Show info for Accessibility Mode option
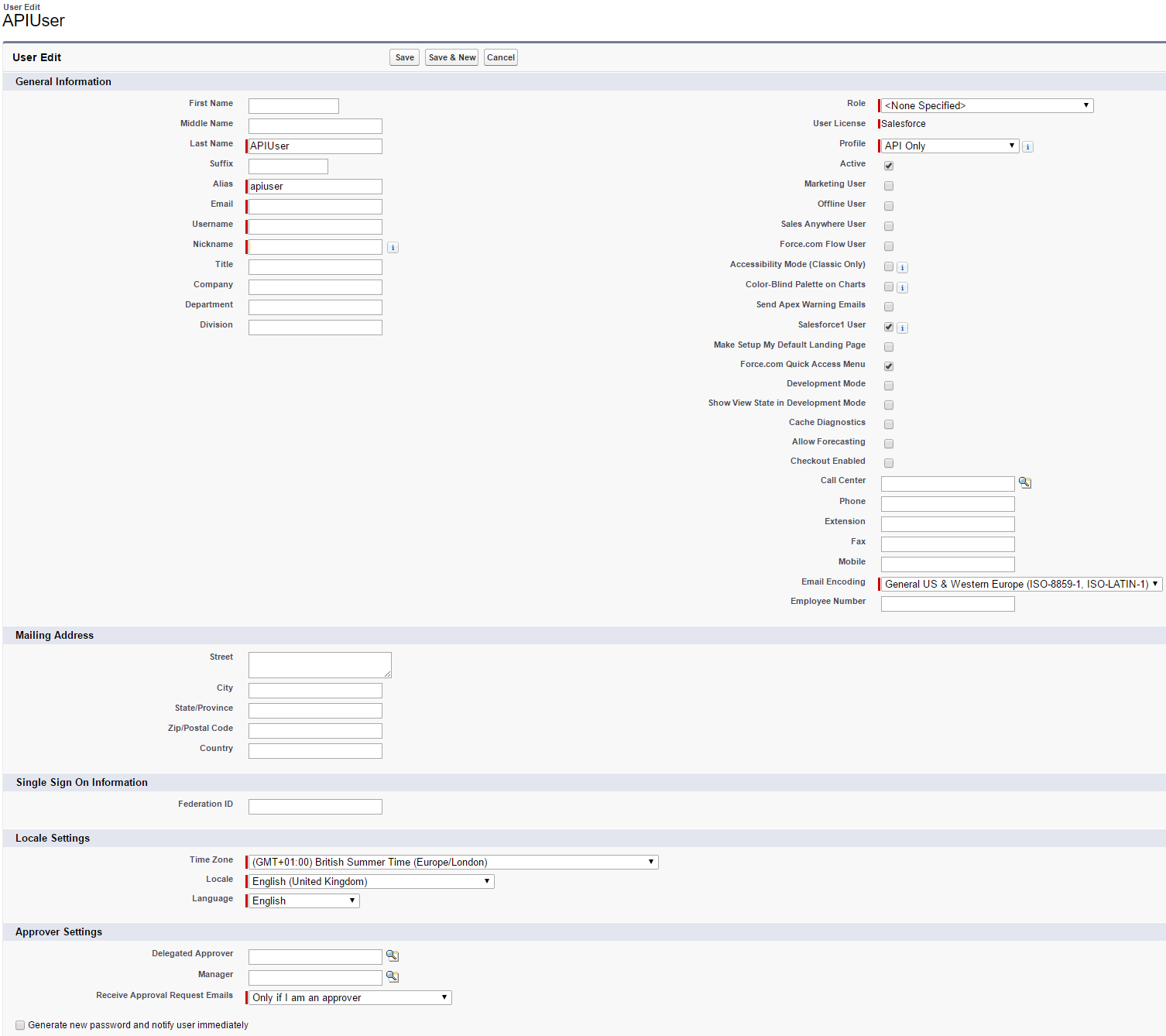 [903, 267]
